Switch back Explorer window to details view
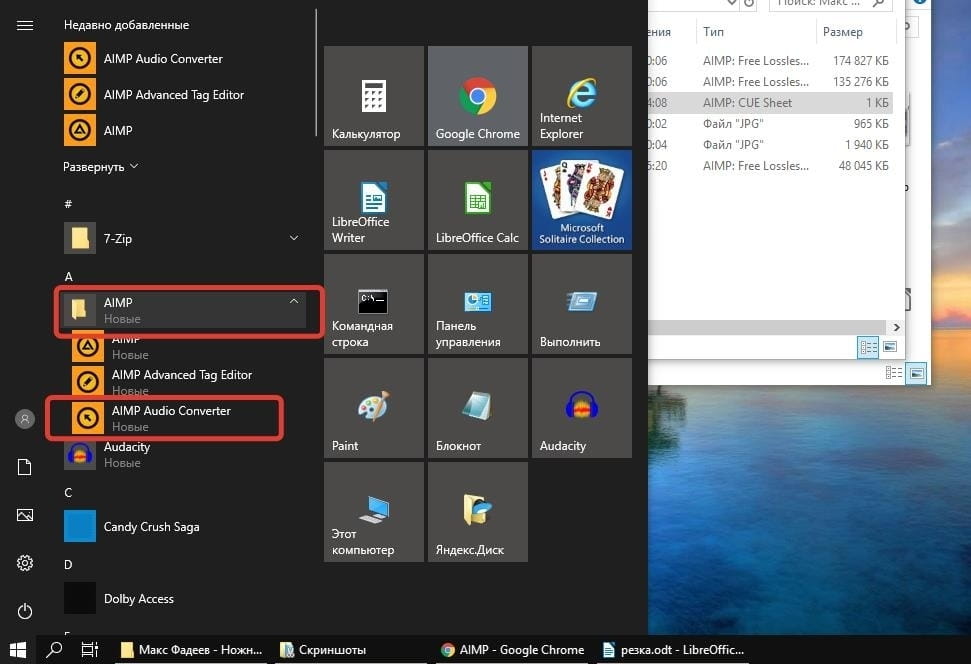This screenshot has height=664, width=971. click(894, 373)
